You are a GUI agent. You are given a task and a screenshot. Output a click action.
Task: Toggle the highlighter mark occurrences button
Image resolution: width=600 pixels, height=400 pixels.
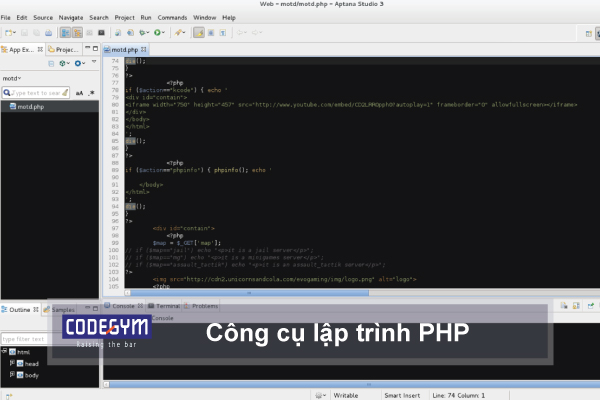199,33
